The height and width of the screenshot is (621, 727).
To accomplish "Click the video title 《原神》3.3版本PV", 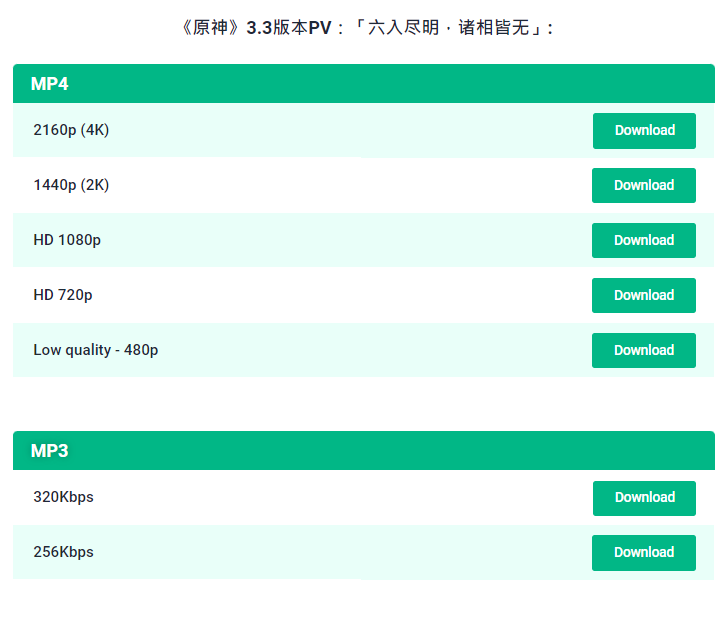I will [x=366, y=27].
